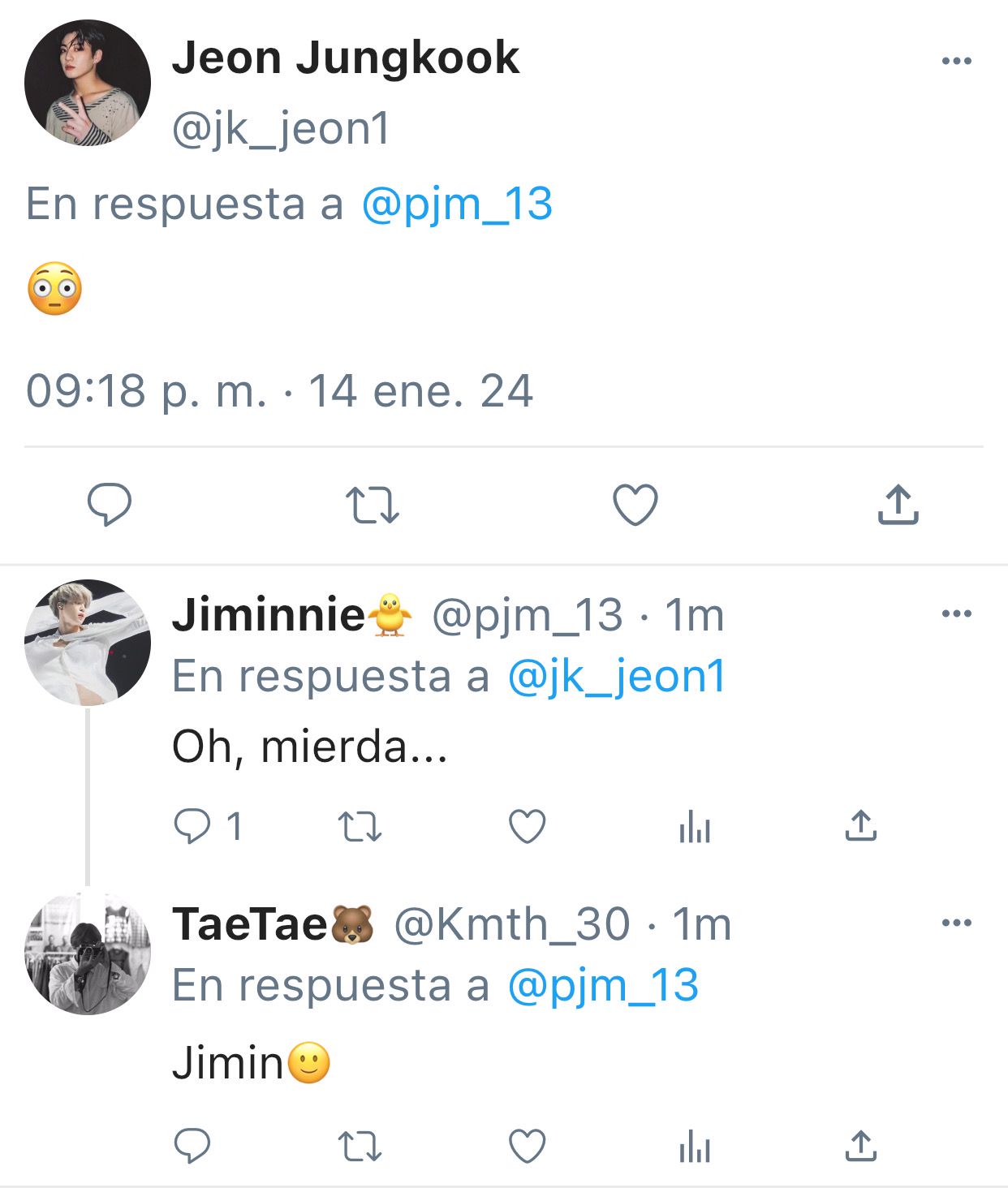Retweet Jeon Jungkook's main tweet
1008x1188 pixels.
coord(373,505)
